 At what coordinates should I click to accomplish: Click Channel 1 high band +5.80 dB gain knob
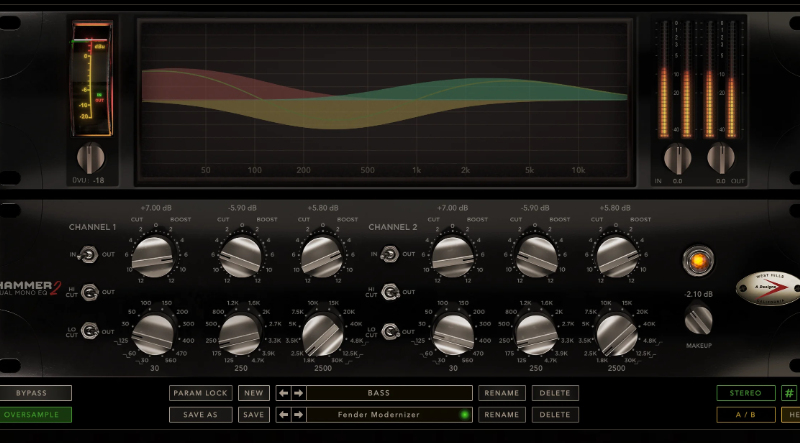322,256
